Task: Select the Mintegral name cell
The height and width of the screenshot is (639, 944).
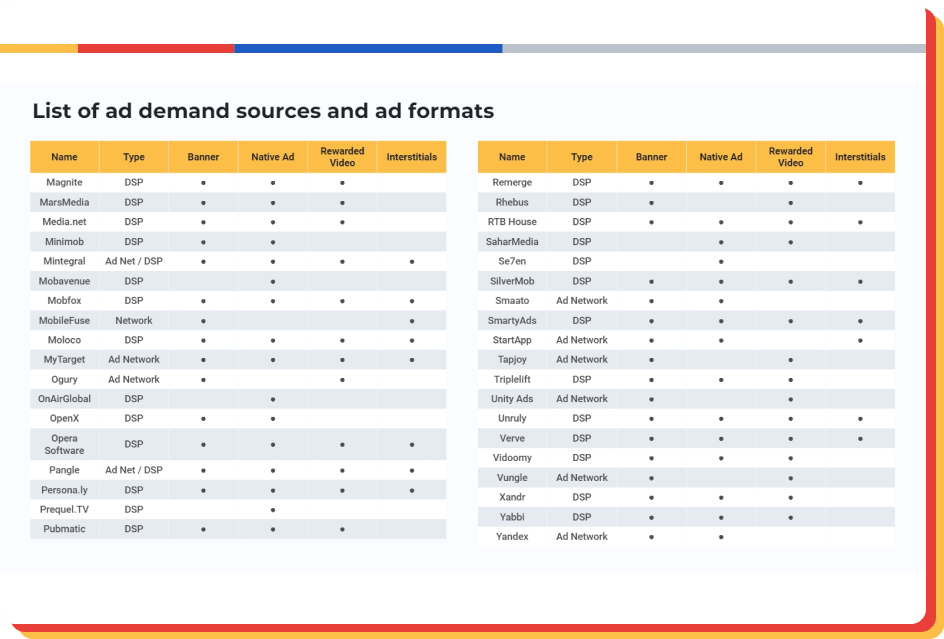Action: coord(64,261)
